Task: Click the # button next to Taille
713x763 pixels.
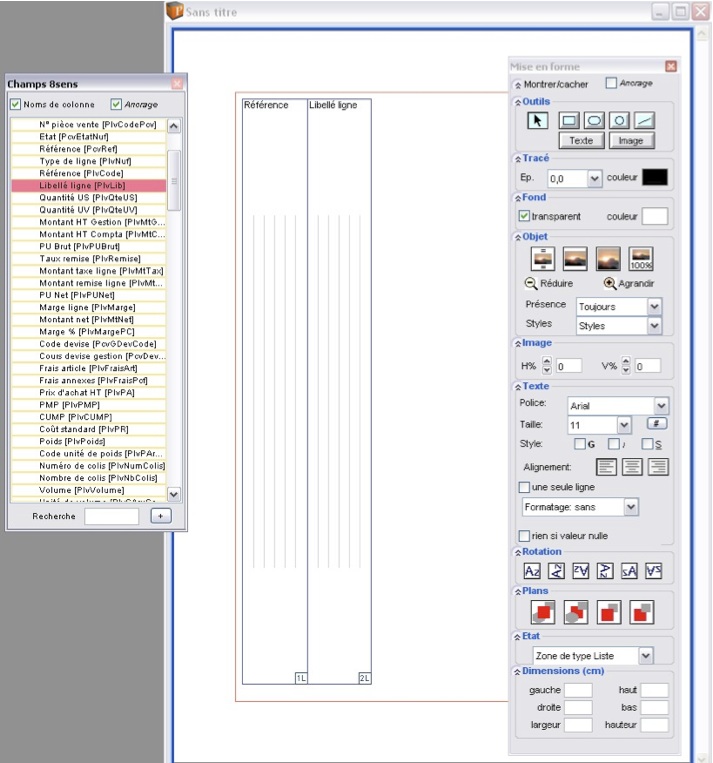Action: click(x=657, y=423)
